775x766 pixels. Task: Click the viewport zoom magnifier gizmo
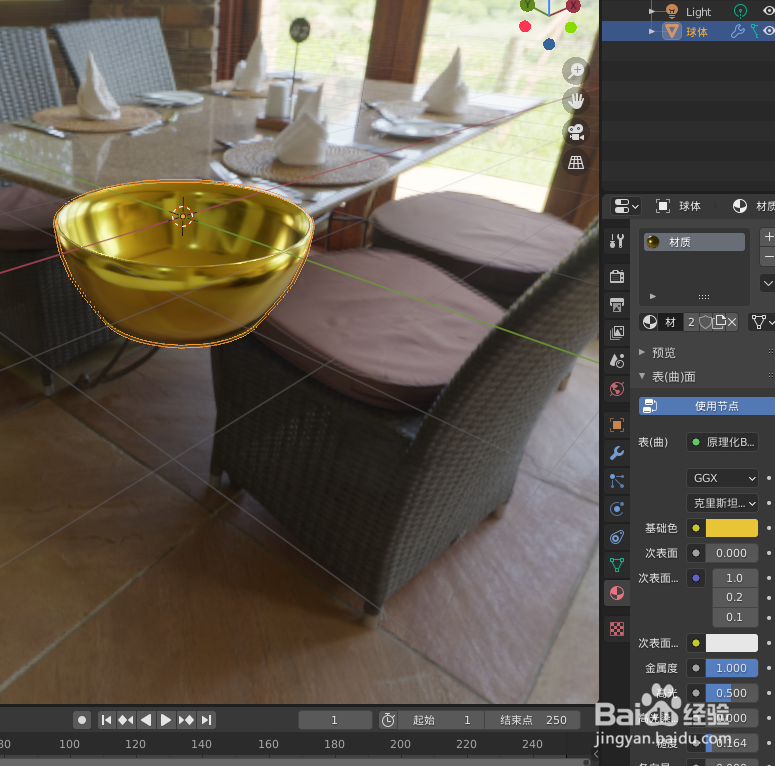click(576, 71)
